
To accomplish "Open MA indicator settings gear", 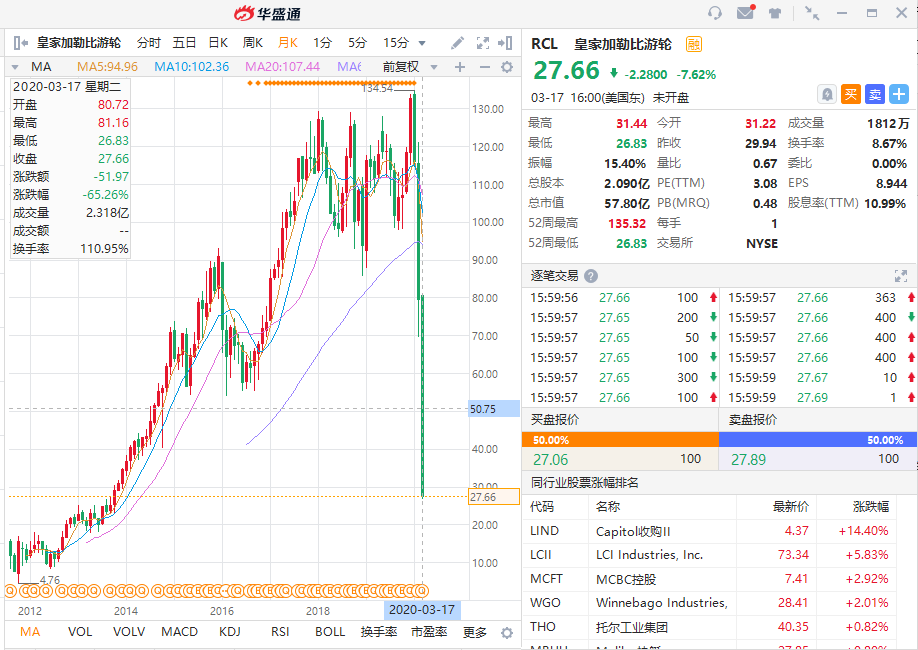I will 507,67.
